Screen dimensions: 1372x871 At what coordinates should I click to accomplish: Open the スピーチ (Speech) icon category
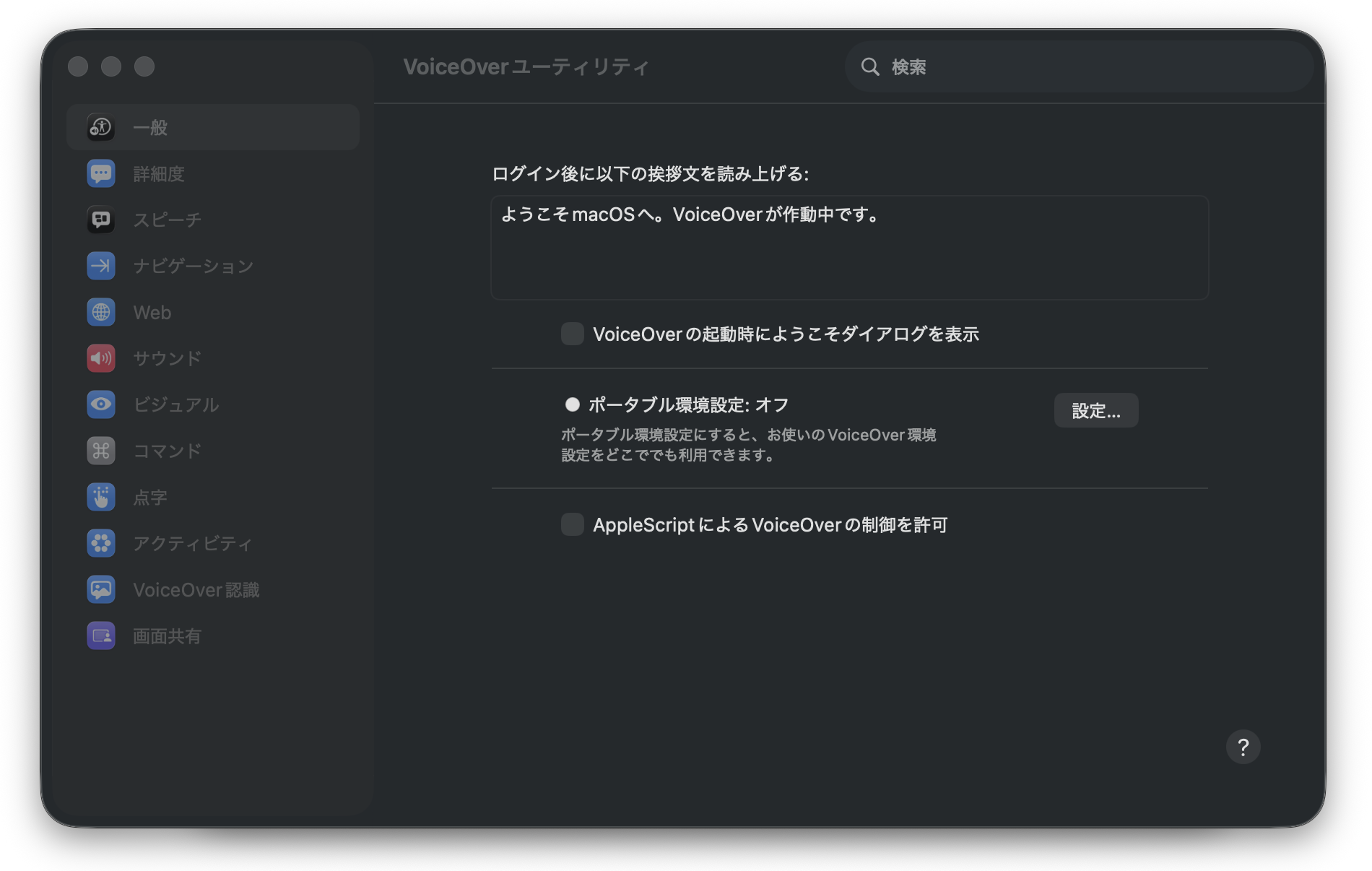click(x=101, y=220)
